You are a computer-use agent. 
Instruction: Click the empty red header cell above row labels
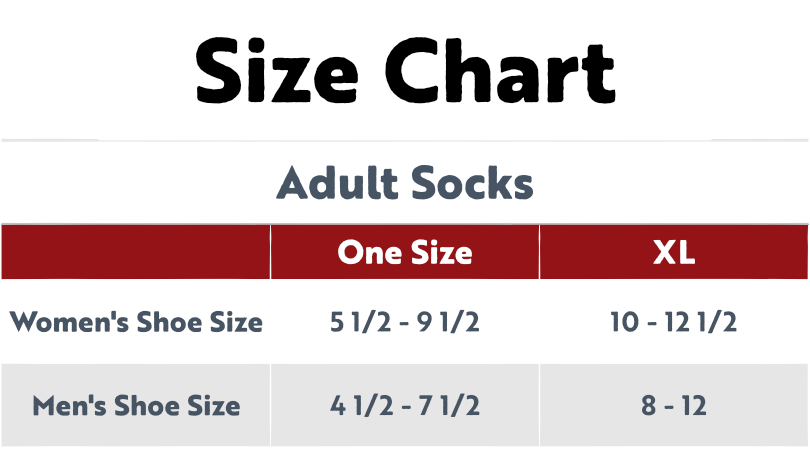coord(136,252)
